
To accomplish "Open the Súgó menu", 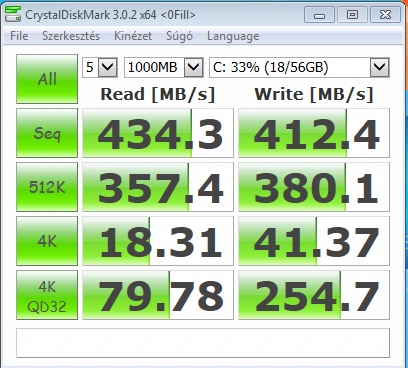I will pyautogui.click(x=179, y=36).
